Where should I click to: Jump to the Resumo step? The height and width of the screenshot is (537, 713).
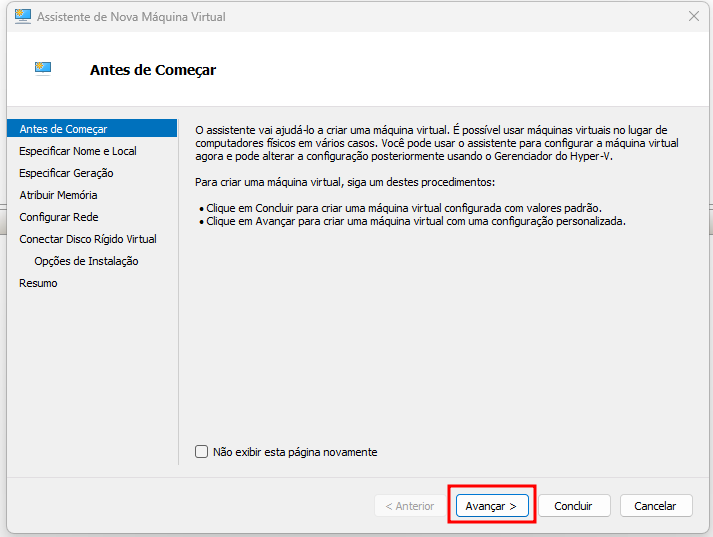(x=38, y=283)
